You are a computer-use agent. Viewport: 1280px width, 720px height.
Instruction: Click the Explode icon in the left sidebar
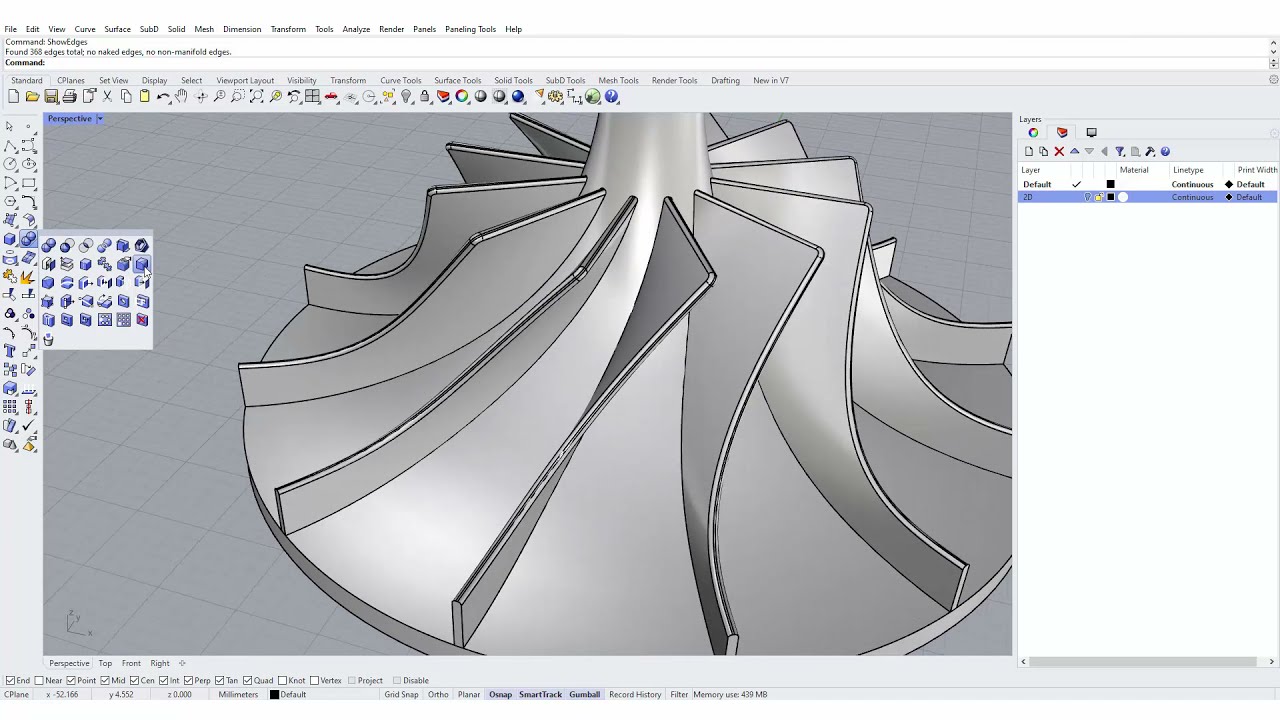click(x=28, y=277)
